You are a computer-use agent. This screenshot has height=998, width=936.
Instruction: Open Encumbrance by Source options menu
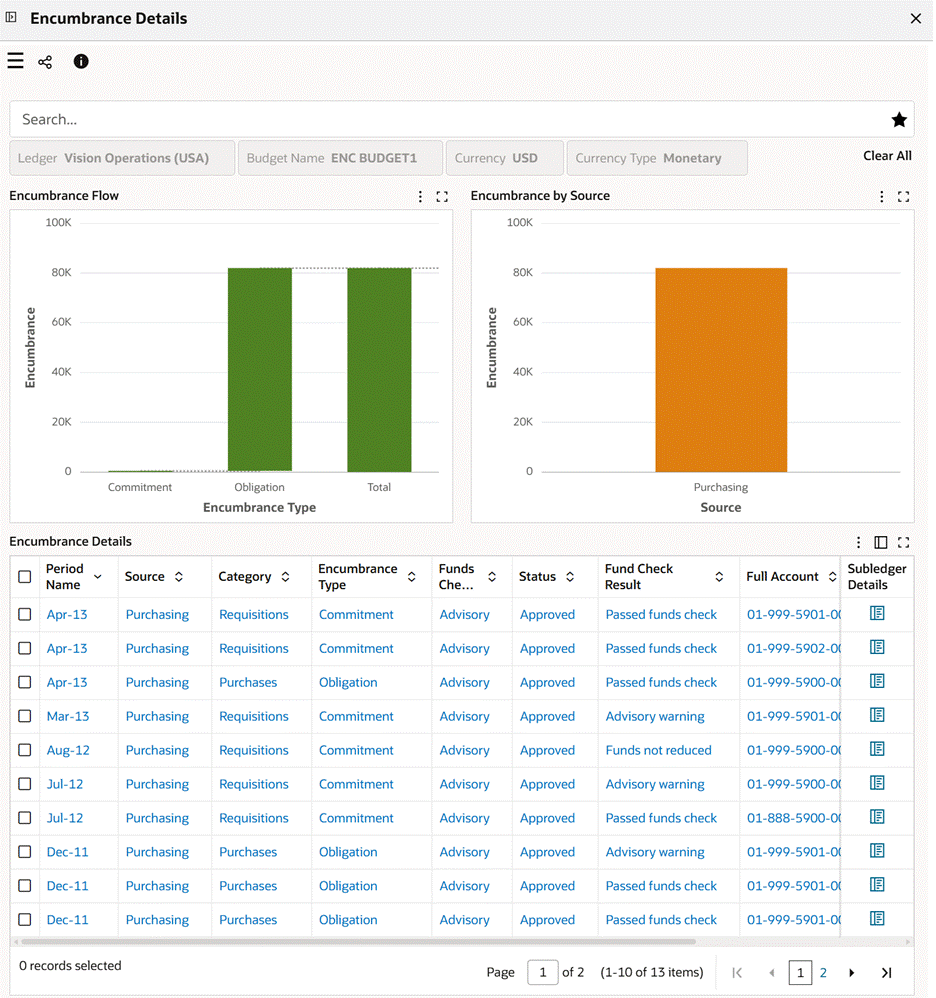881,197
